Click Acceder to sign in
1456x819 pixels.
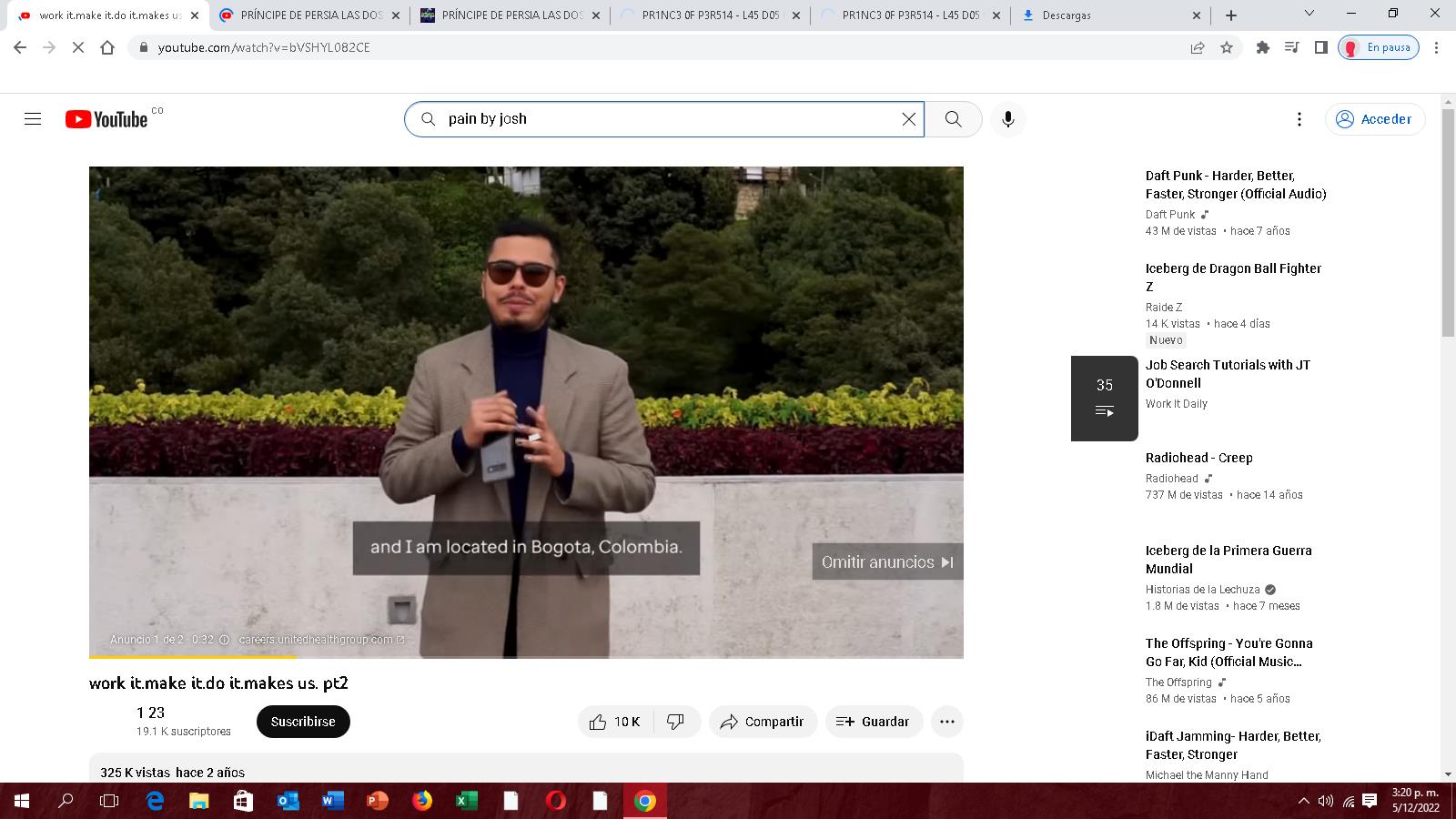point(1374,119)
